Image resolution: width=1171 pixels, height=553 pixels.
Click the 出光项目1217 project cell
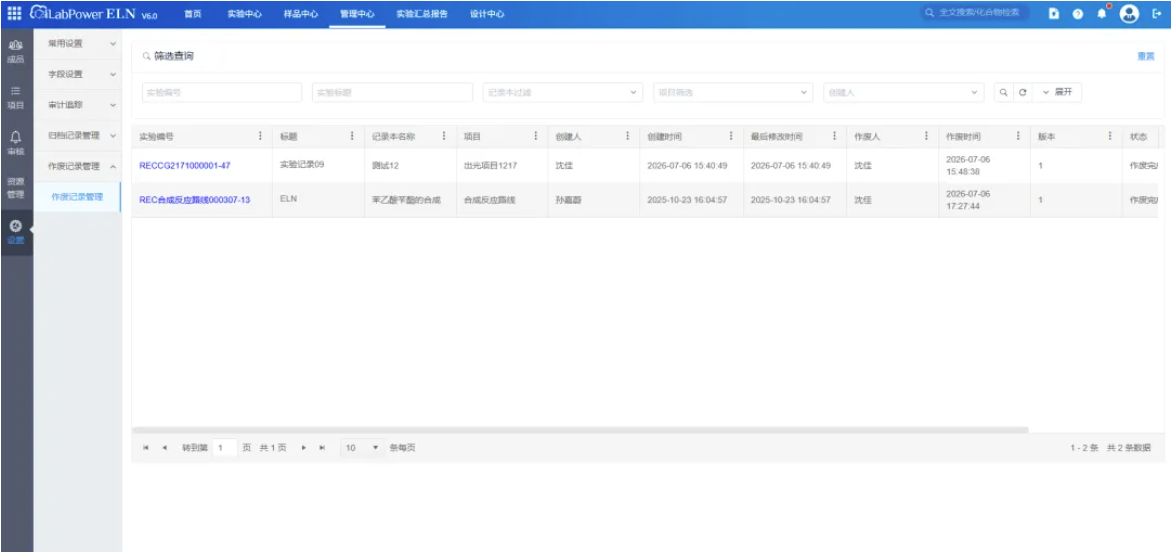coord(489,165)
